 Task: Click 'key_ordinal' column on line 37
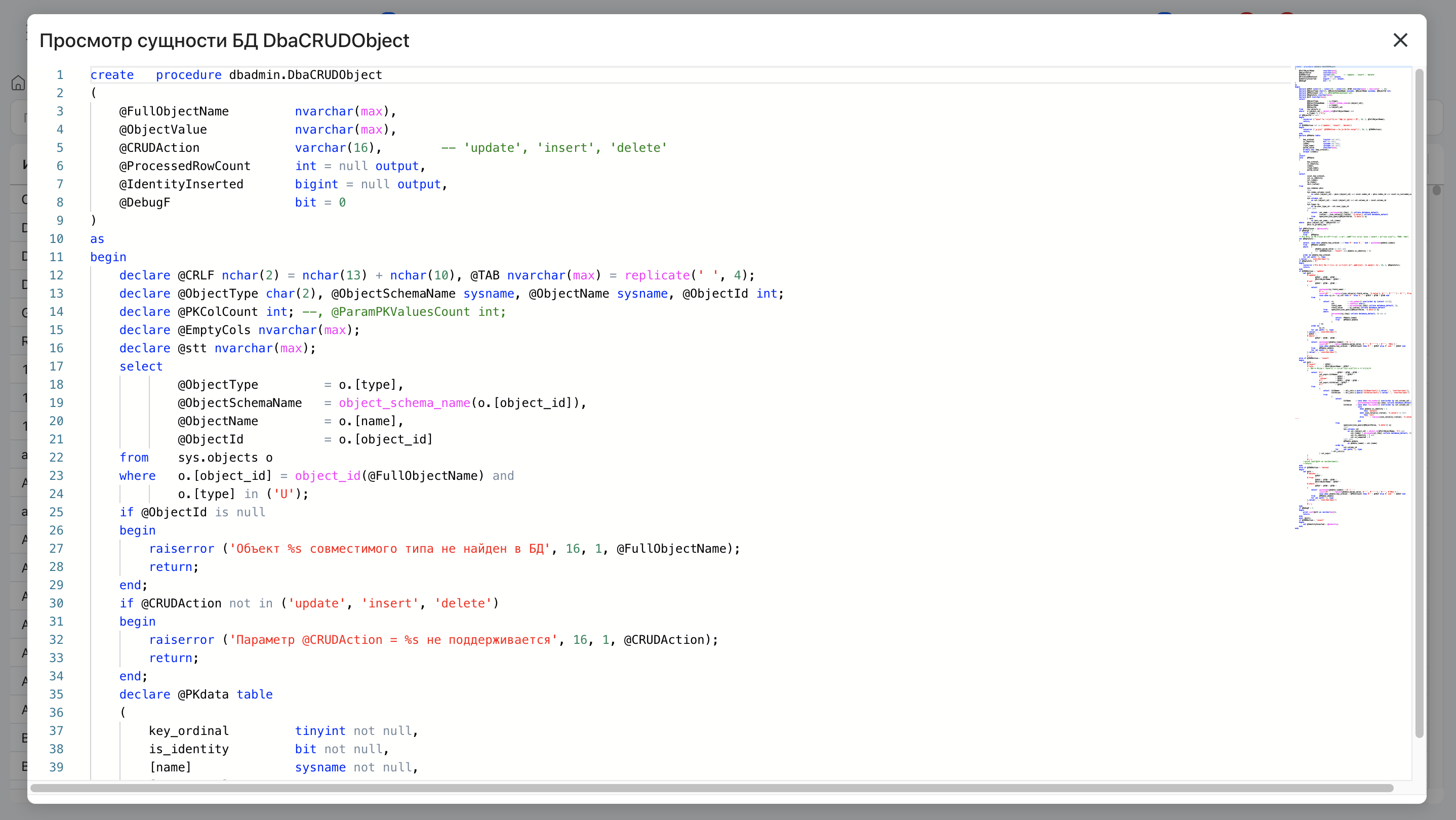pyautogui.click(x=189, y=731)
